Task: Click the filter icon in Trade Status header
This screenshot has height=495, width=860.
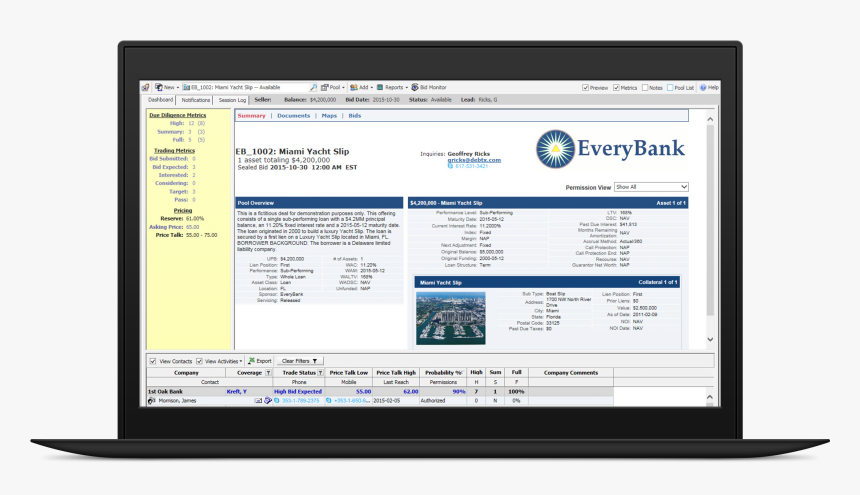Action: point(320,373)
